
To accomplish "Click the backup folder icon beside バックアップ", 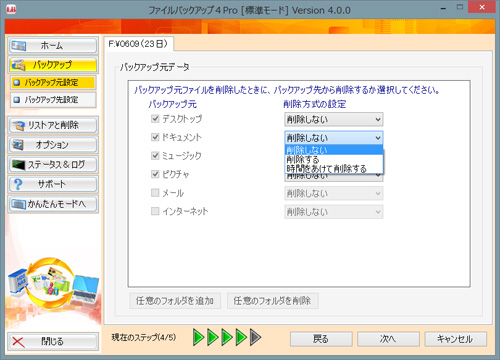I will [18, 65].
